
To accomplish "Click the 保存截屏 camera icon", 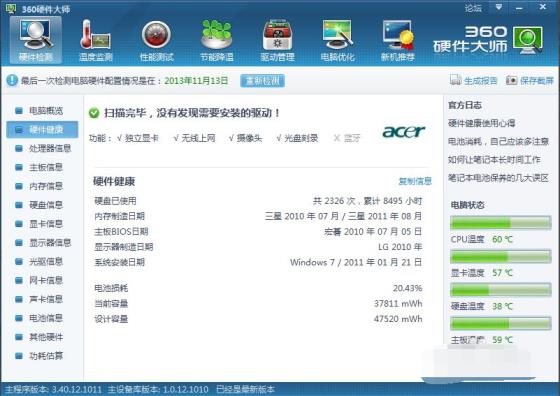I will (511, 80).
